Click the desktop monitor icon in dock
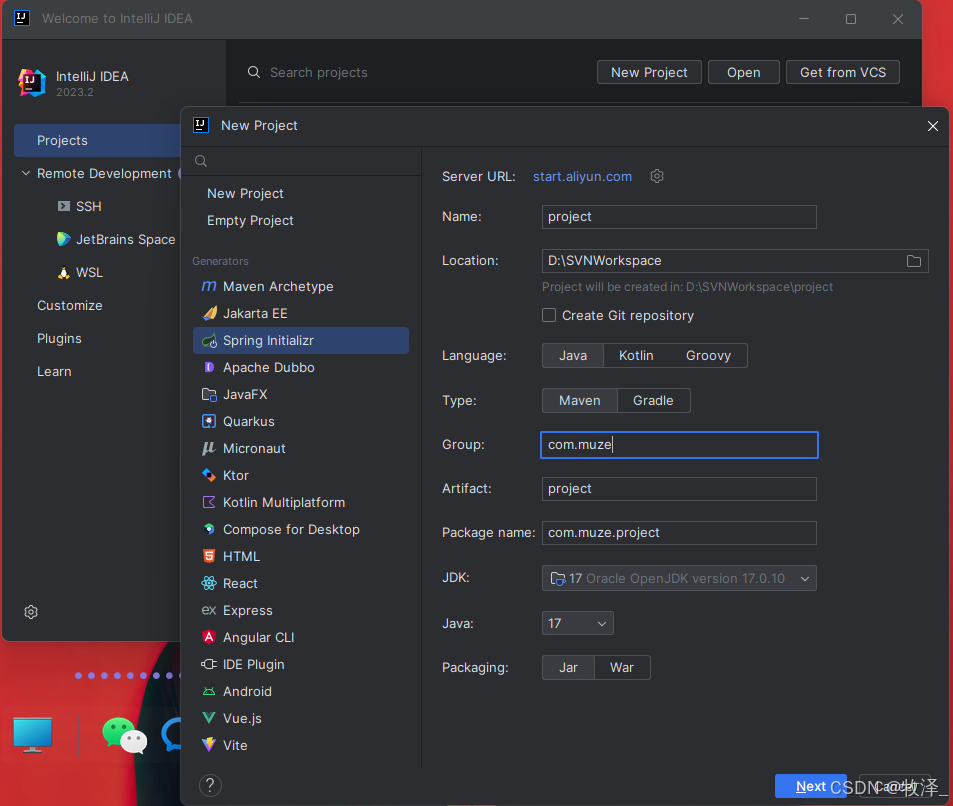The width and height of the screenshot is (953, 806). [33, 735]
